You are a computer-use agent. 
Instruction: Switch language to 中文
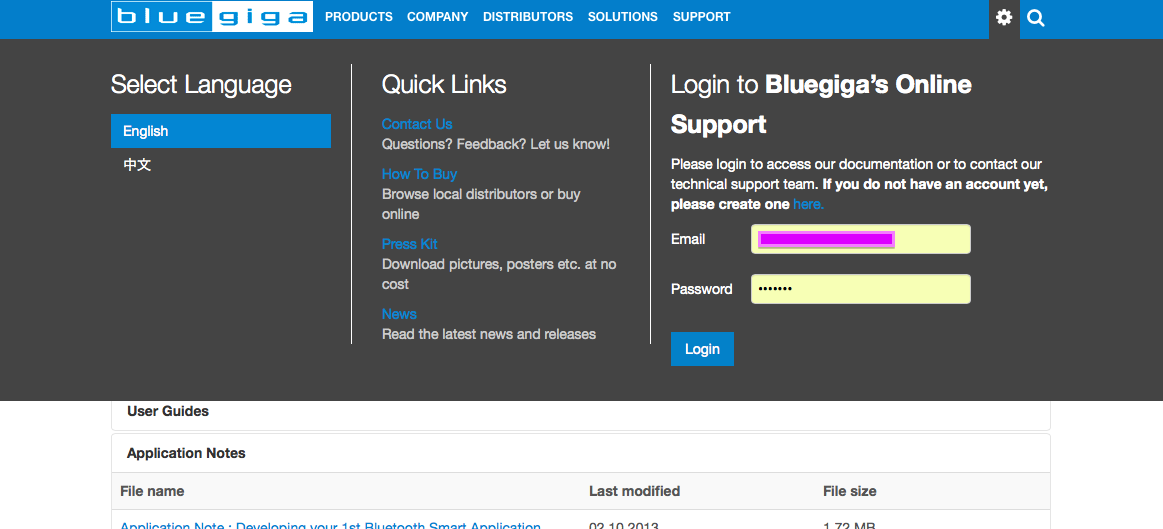click(x=137, y=165)
